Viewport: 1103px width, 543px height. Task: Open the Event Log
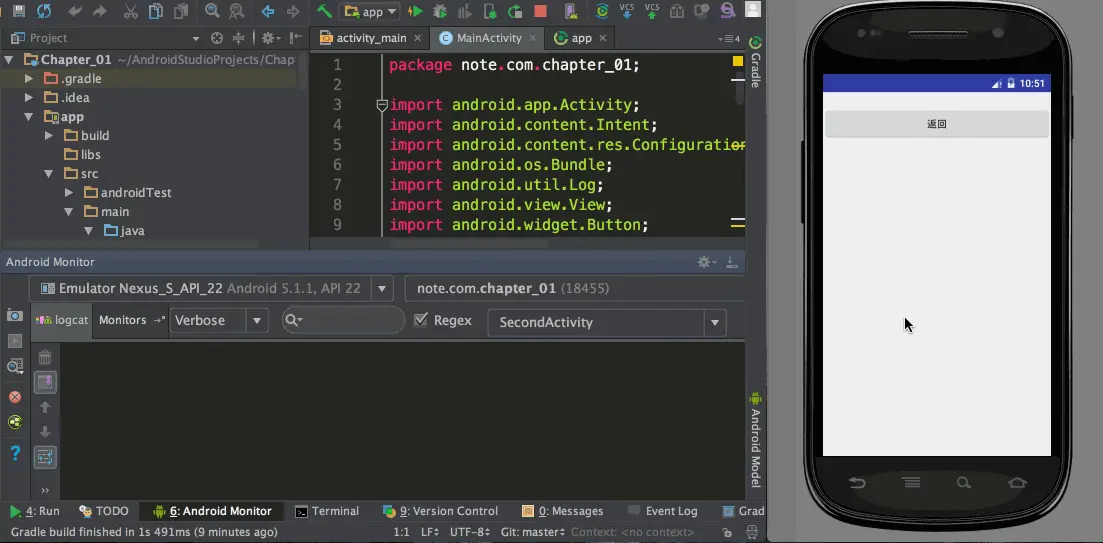click(x=662, y=511)
